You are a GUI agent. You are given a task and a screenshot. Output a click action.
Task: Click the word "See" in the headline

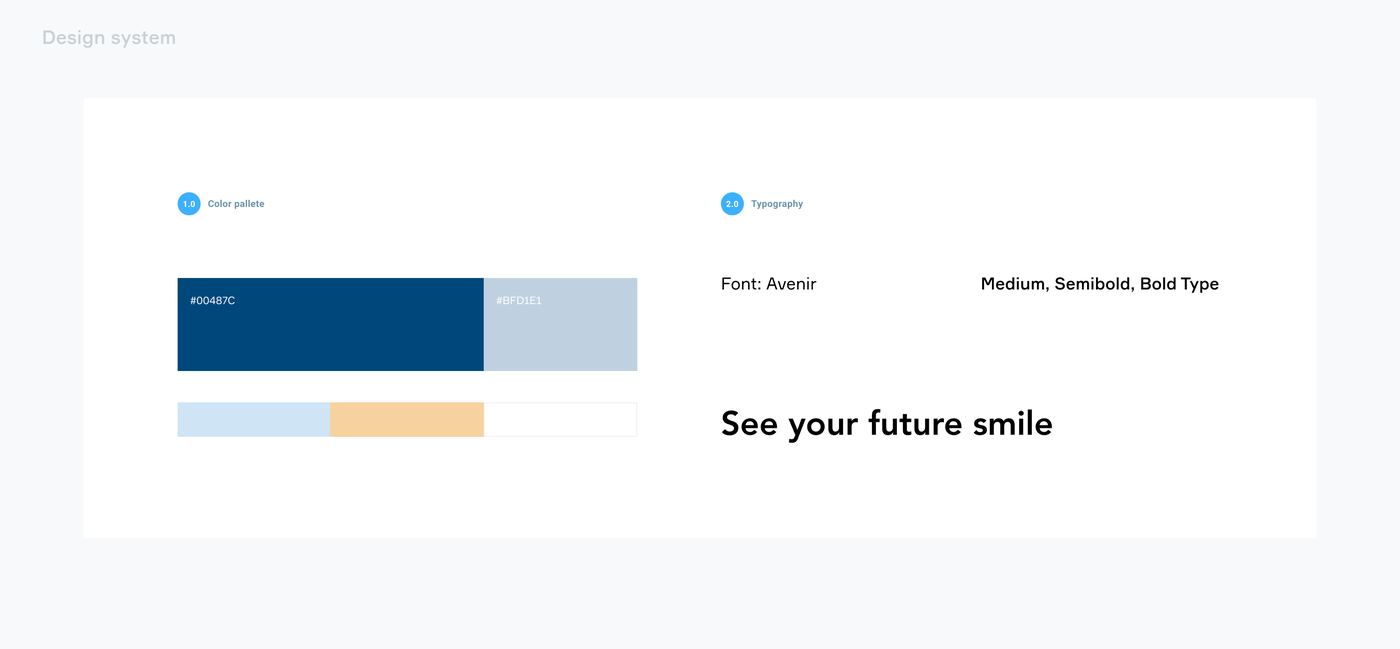click(x=749, y=423)
